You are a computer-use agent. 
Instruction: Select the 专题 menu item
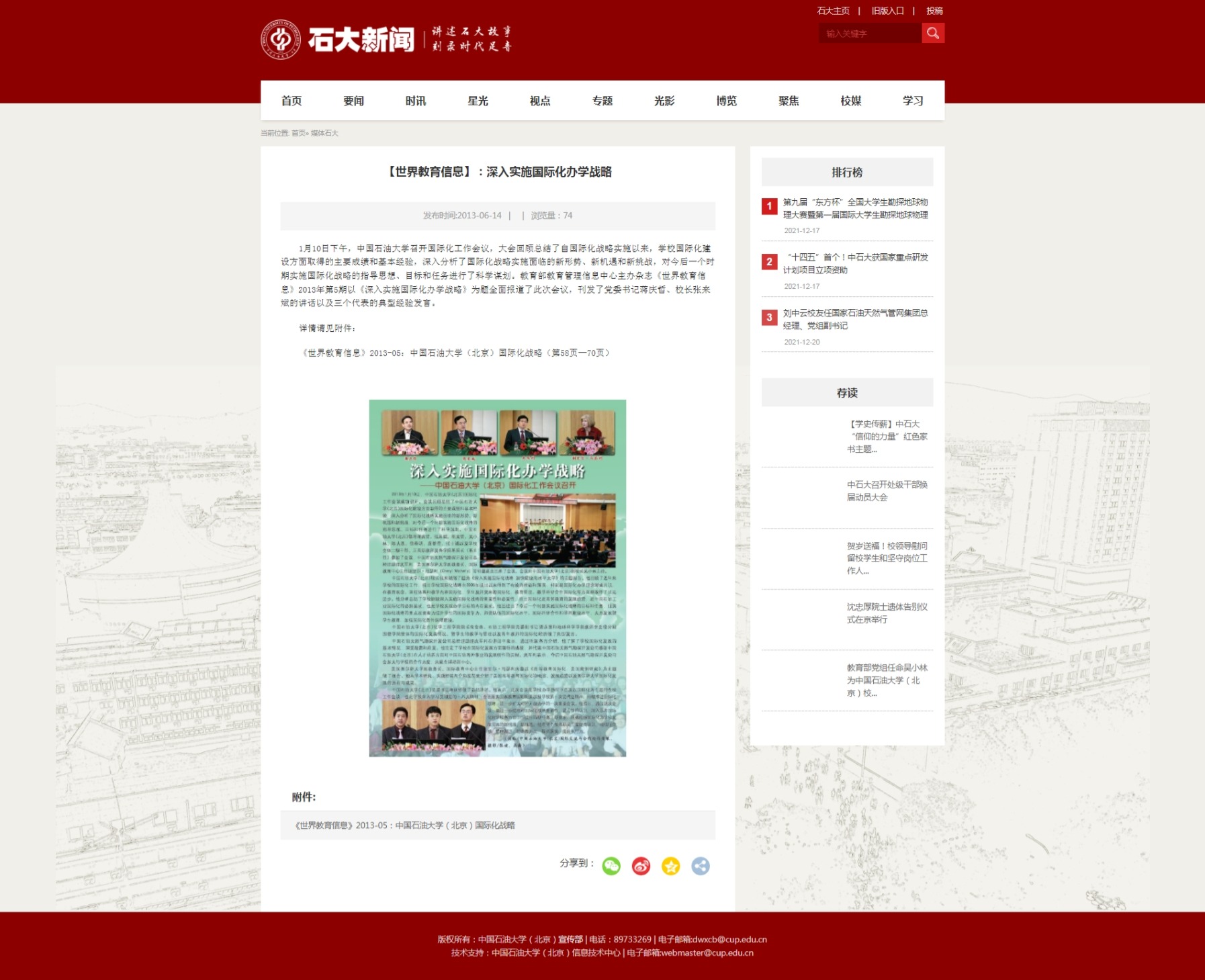click(602, 101)
